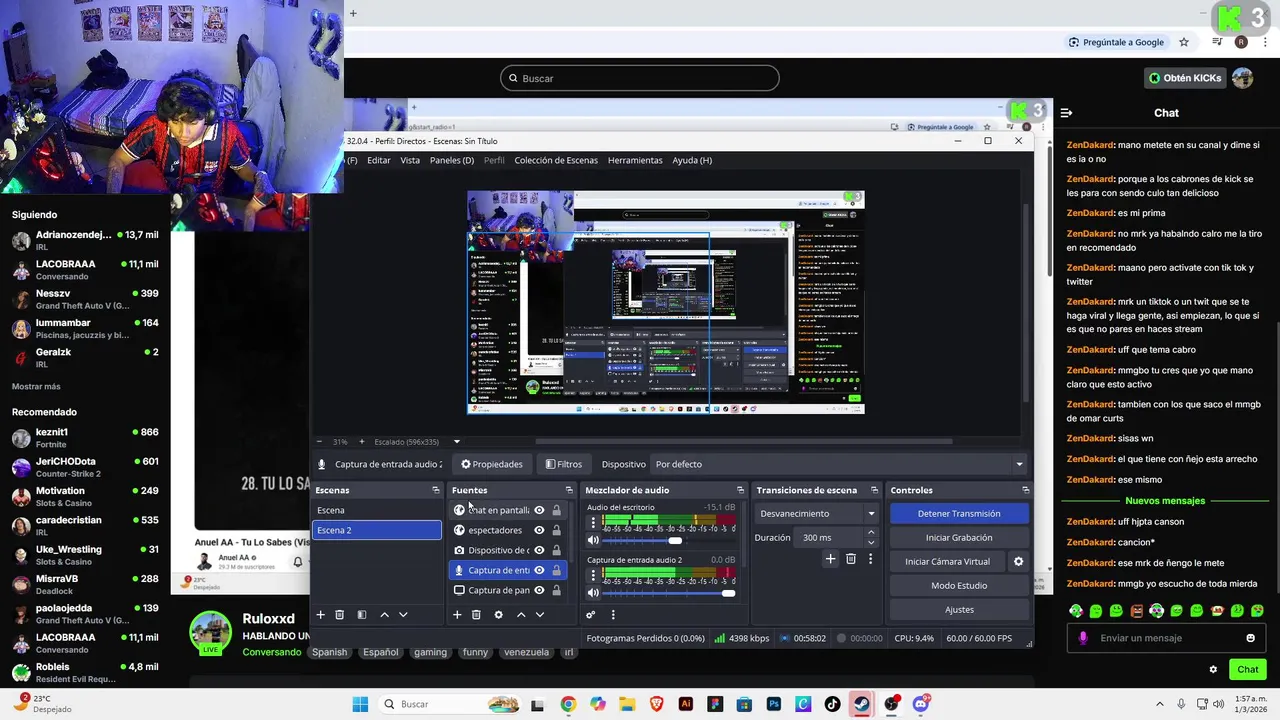Add a new source with Fuentes plus icon
Image resolution: width=1280 pixels, height=720 pixels.
pos(457,615)
